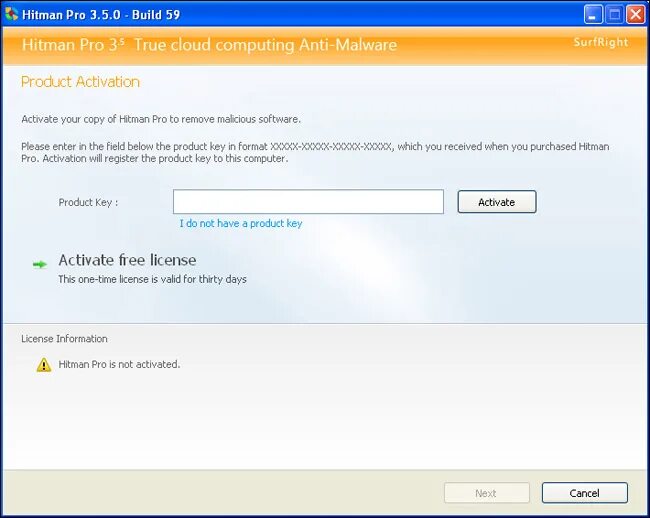The width and height of the screenshot is (650, 518).
Task: Click the green arrow beside Activate free license
Action: 40,264
